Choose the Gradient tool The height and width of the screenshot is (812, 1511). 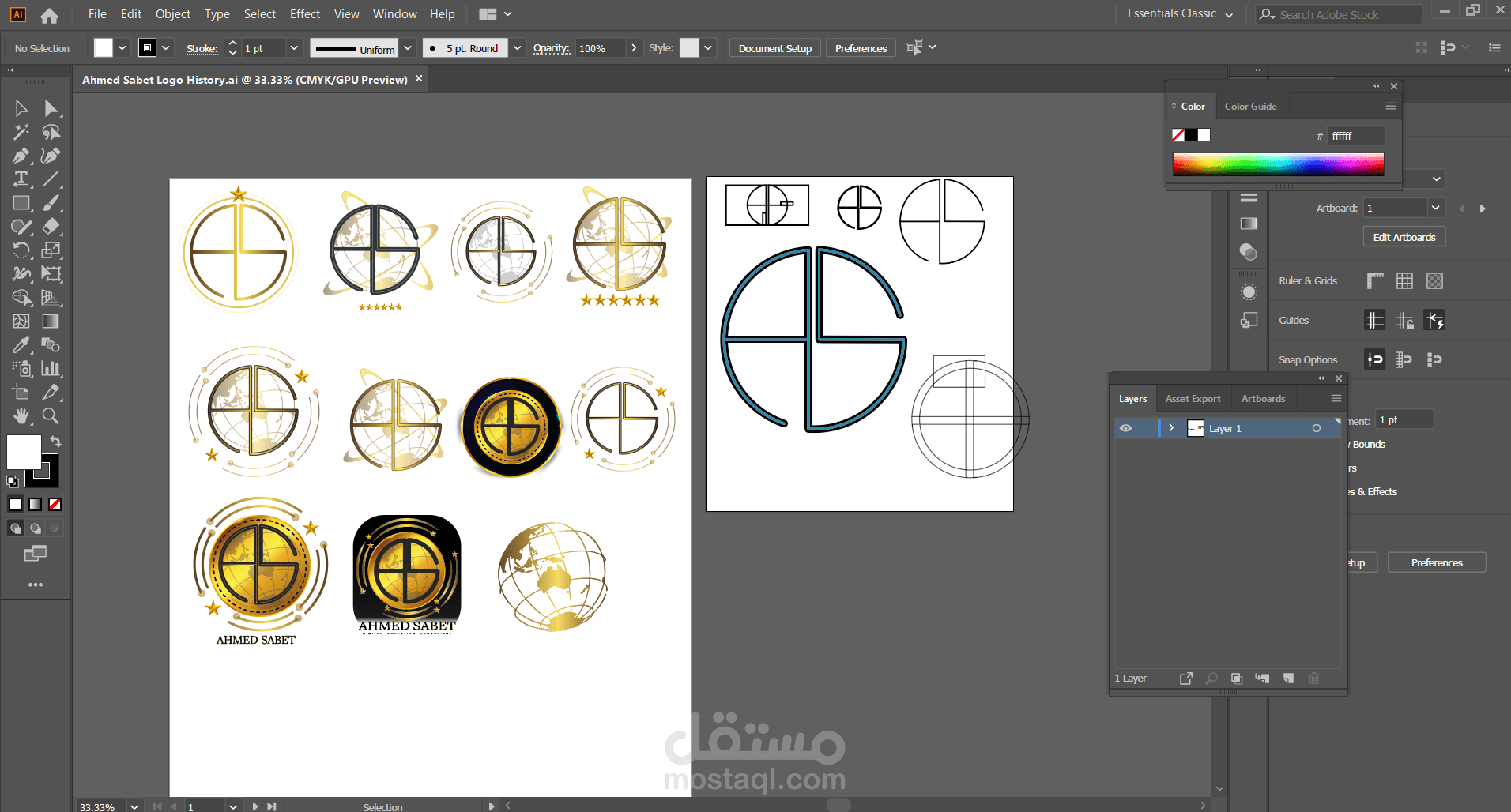pos(51,321)
